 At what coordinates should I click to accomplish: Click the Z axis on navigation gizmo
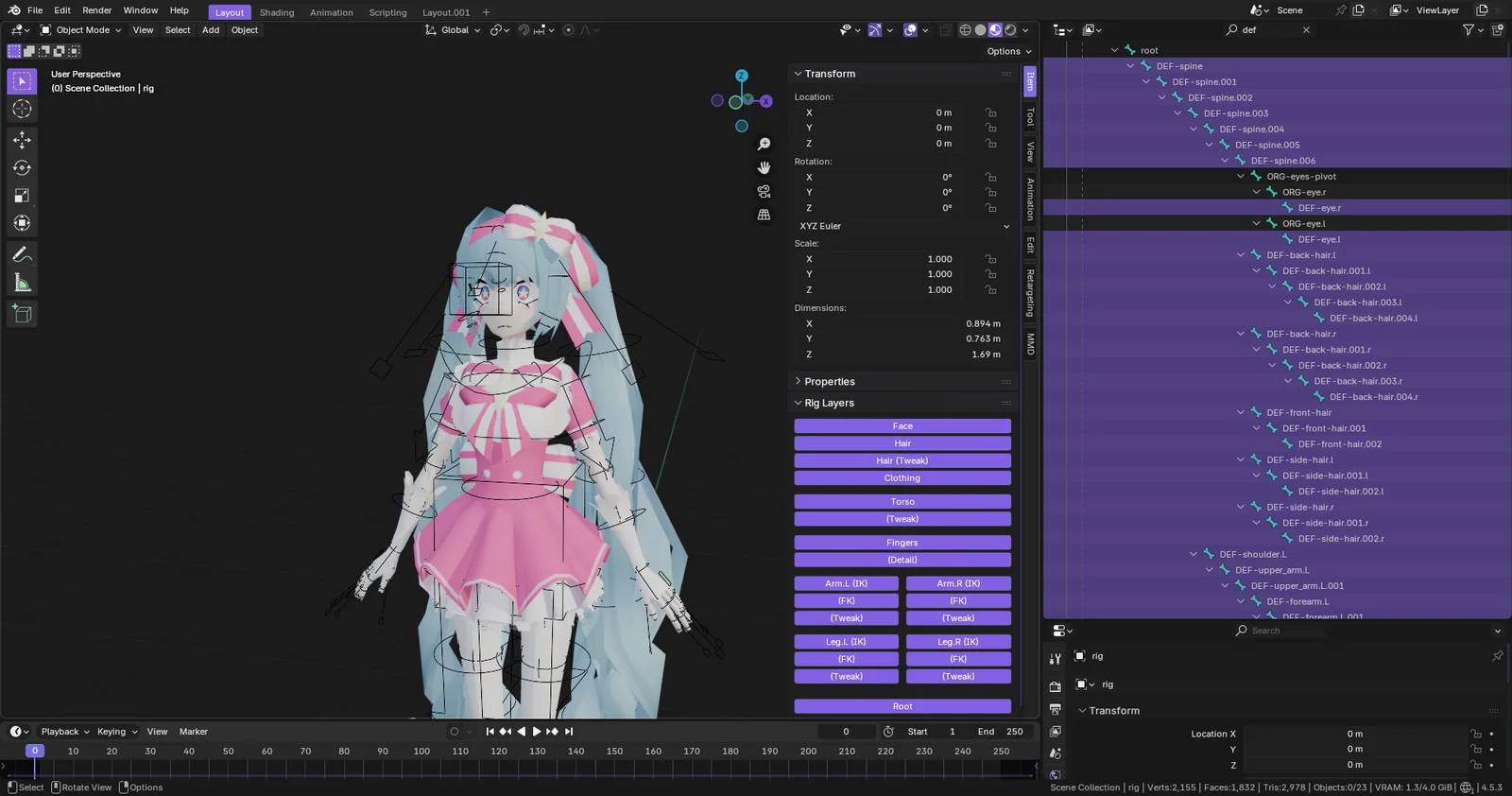pos(742,76)
